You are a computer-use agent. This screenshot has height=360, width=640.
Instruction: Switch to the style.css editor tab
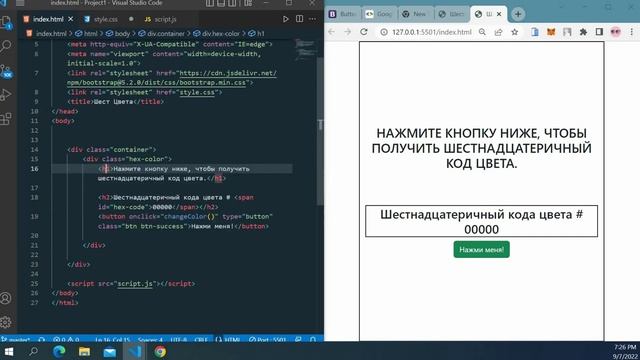105,19
